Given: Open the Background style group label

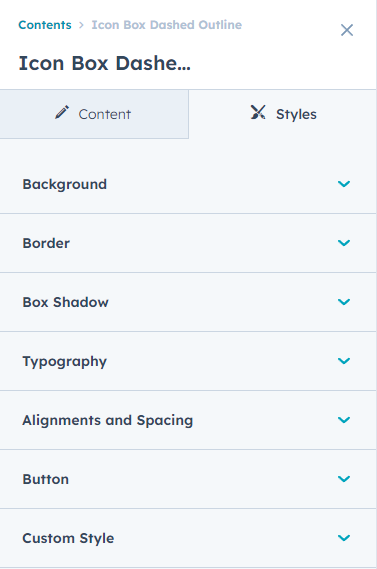Looking at the screenshot, I should [65, 184].
